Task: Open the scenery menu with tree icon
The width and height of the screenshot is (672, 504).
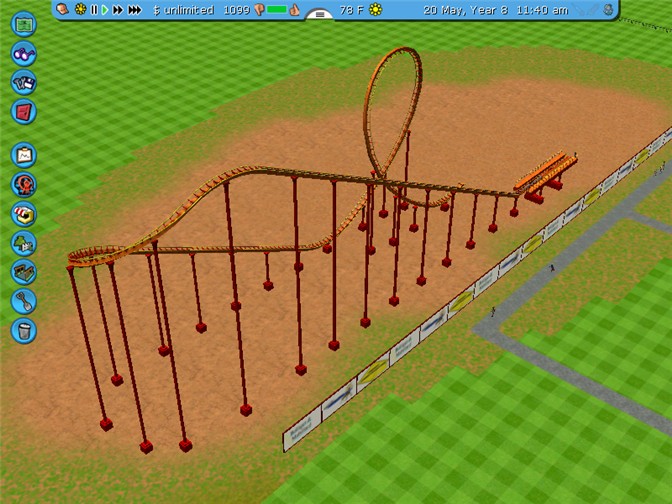Action: click(24, 243)
